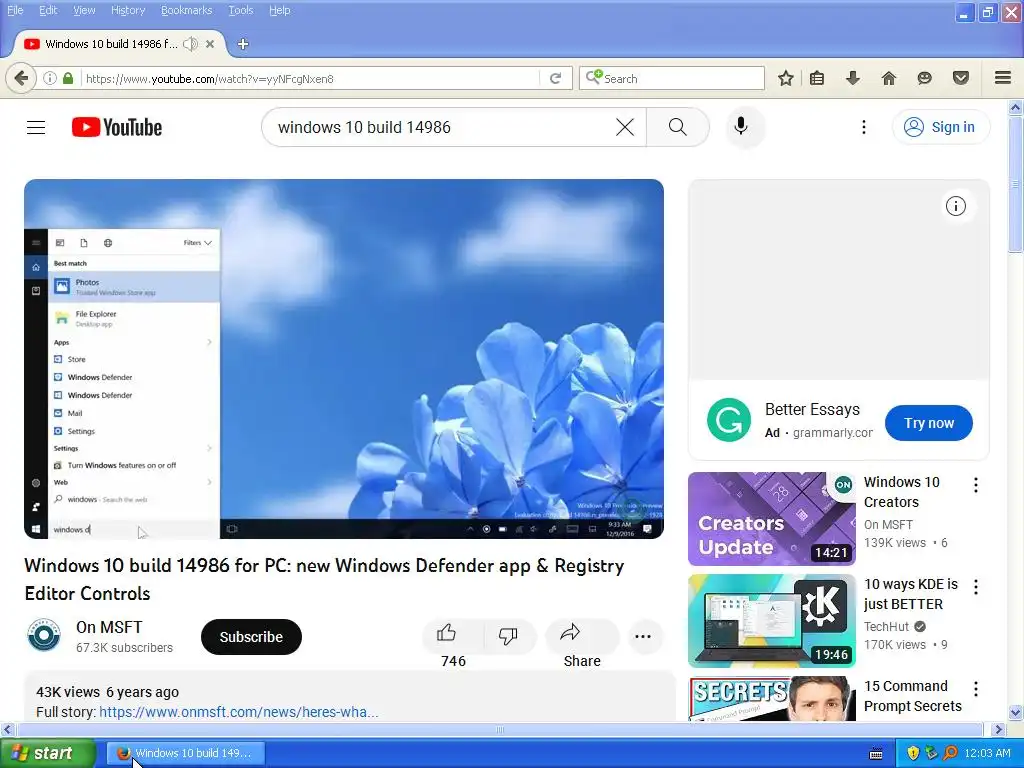1024x768 pixels.
Task: Click the Firefox URL address bar
Action: 310,78
